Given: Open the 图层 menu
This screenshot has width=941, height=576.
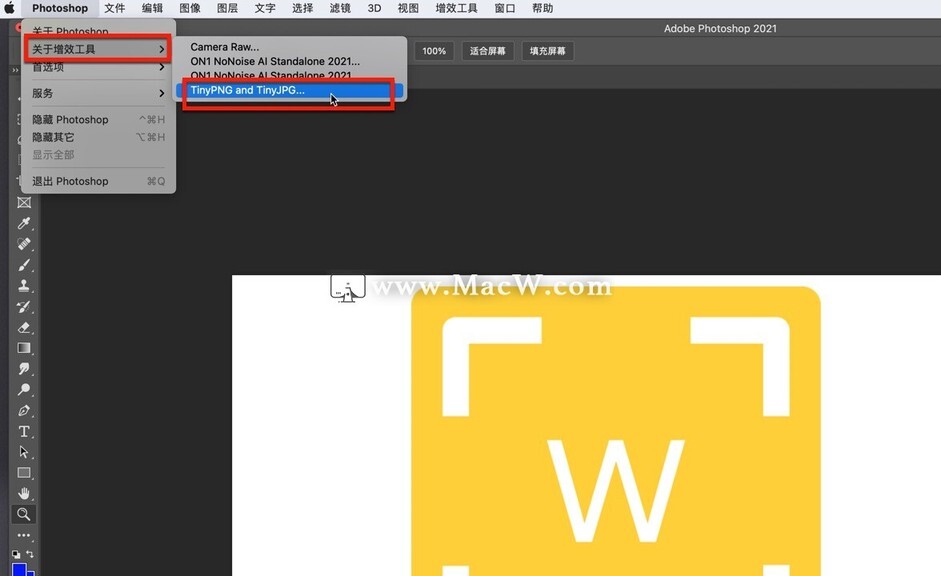Looking at the screenshot, I should (x=227, y=8).
